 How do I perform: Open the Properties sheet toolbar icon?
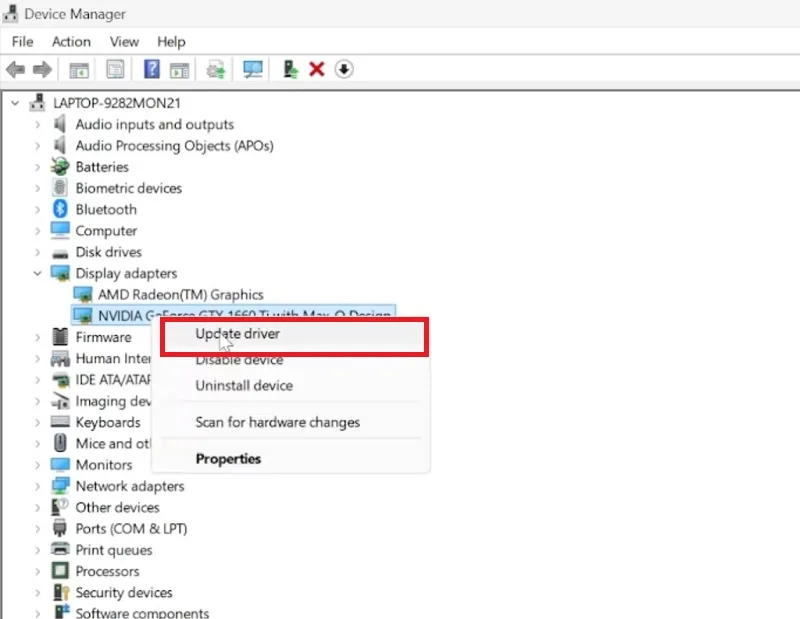(x=115, y=69)
